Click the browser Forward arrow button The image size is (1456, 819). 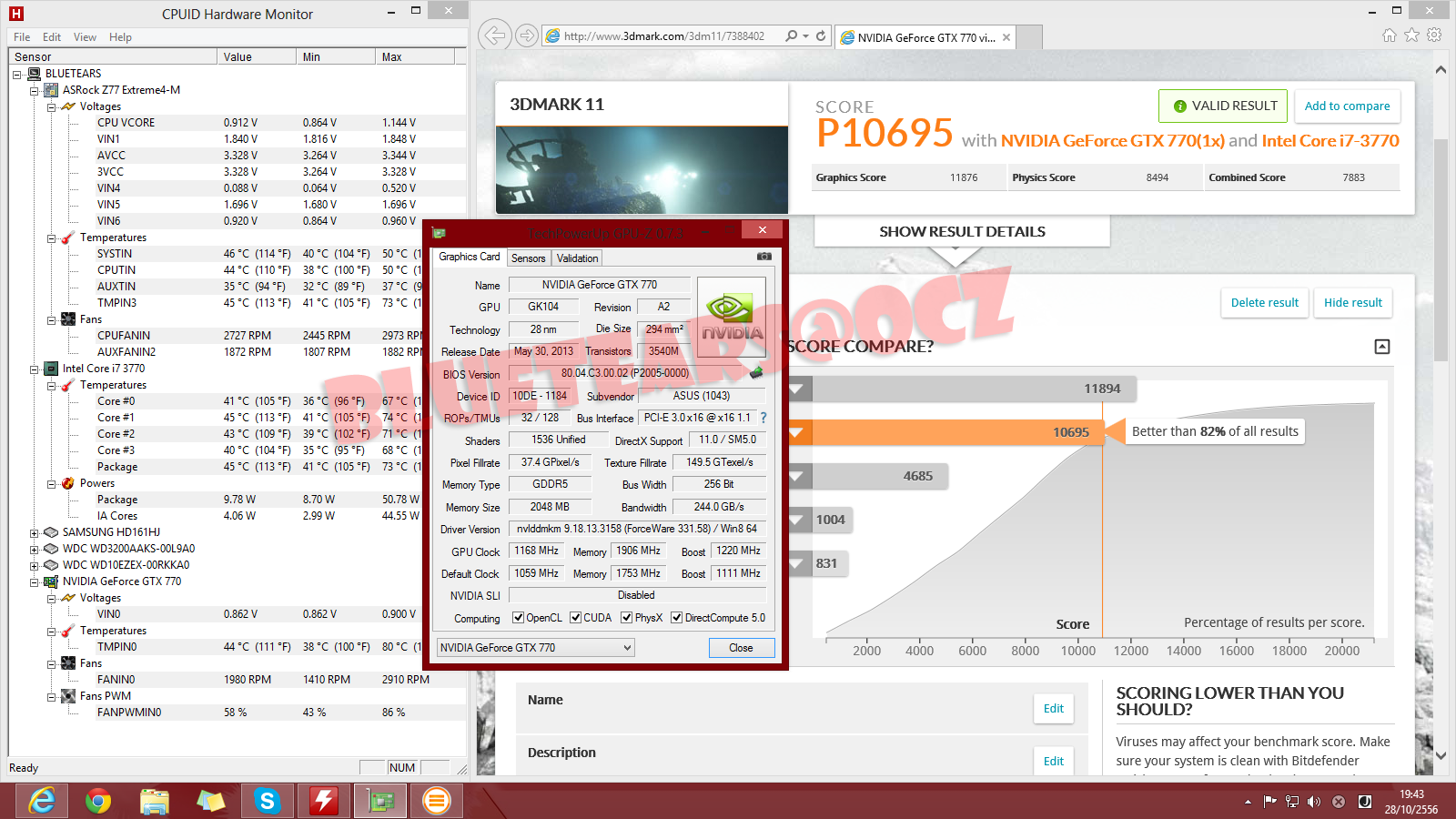526,35
